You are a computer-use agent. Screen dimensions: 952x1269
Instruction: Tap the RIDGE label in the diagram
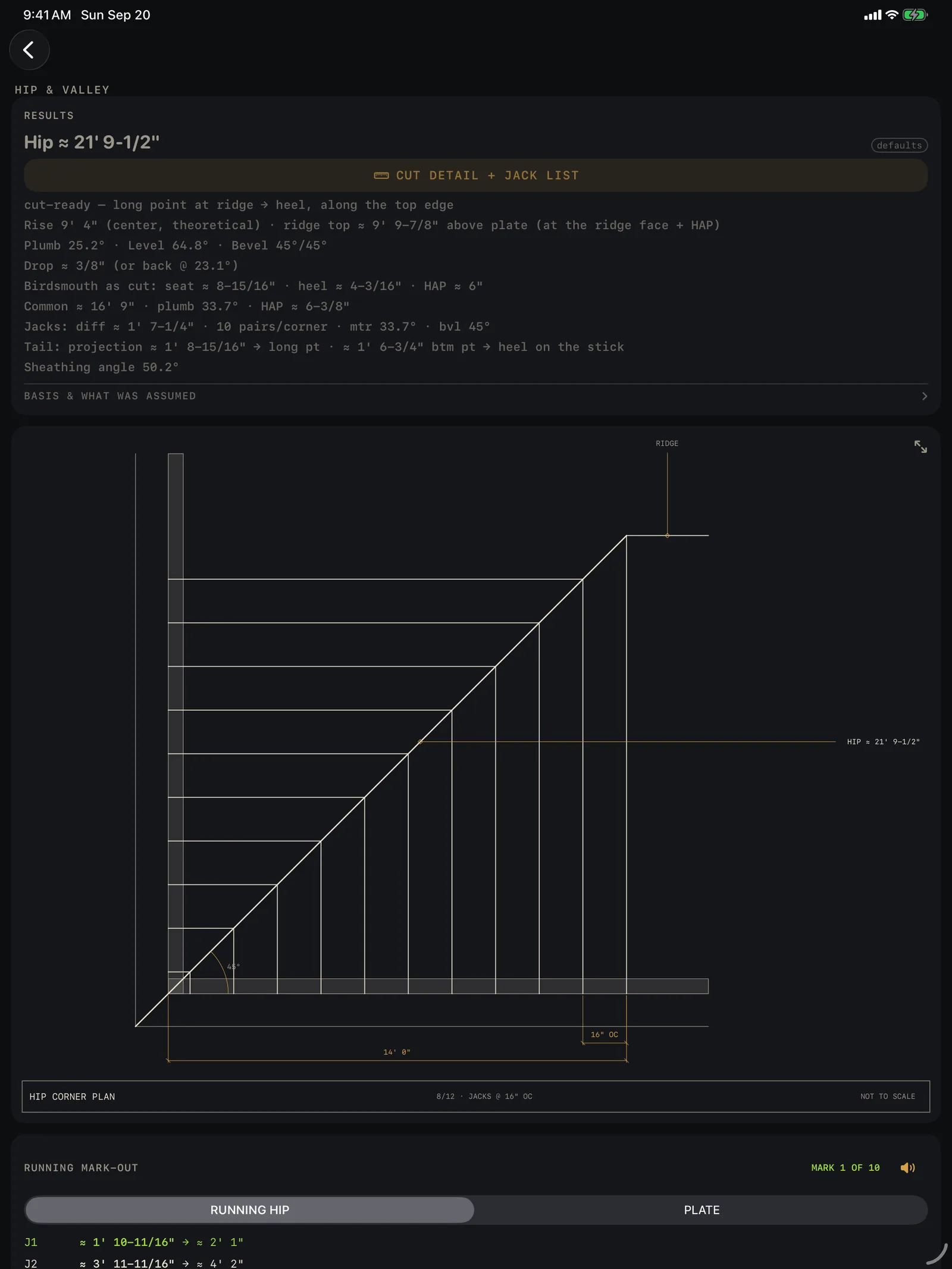pos(667,444)
